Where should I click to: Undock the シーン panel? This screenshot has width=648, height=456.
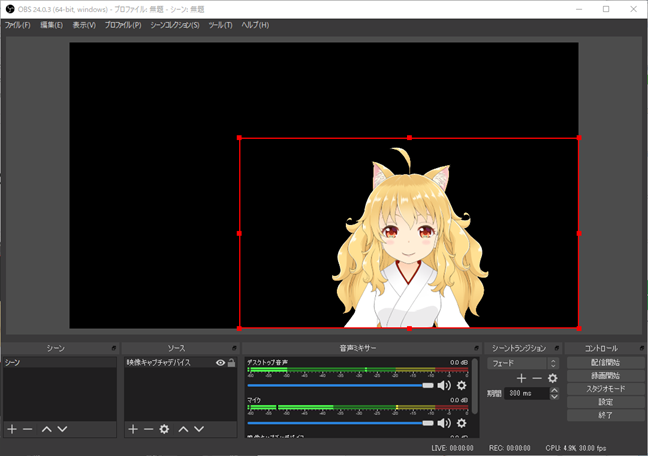coord(114,349)
